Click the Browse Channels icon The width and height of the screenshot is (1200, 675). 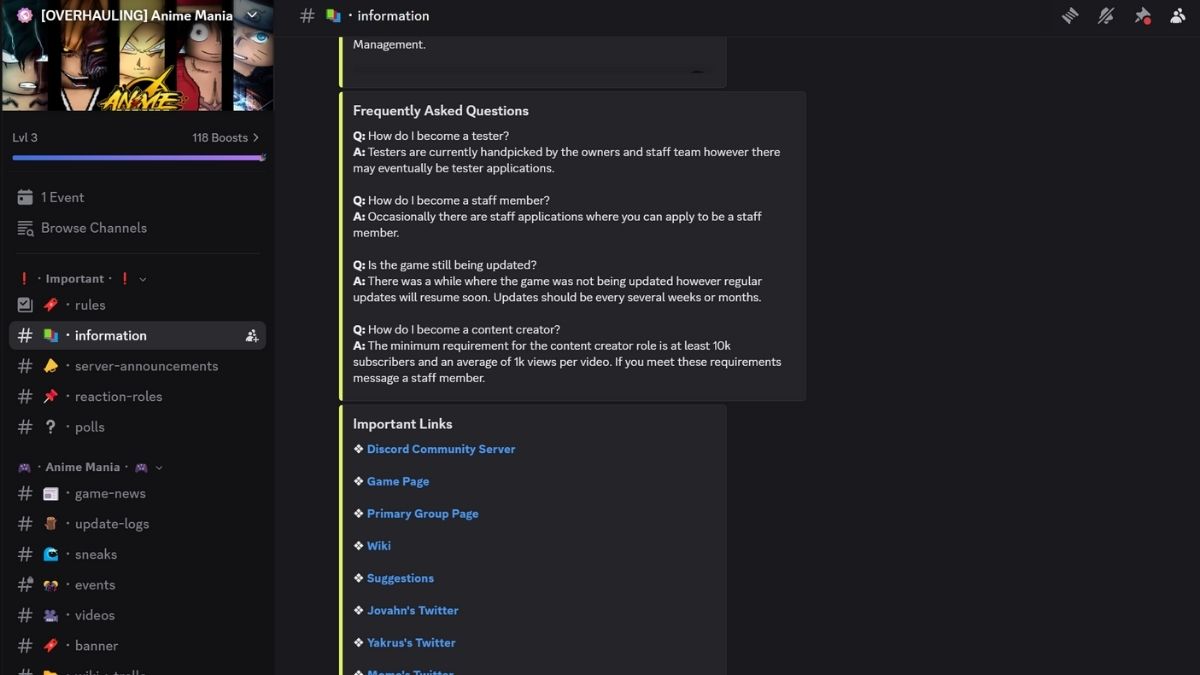point(25,228)
